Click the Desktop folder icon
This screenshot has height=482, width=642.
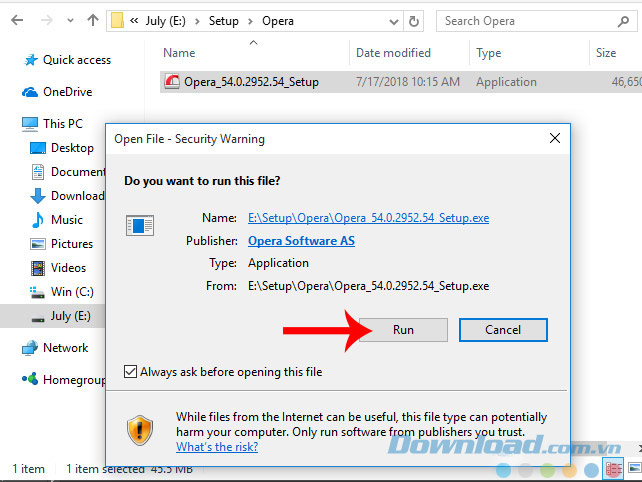pos(38,148)
